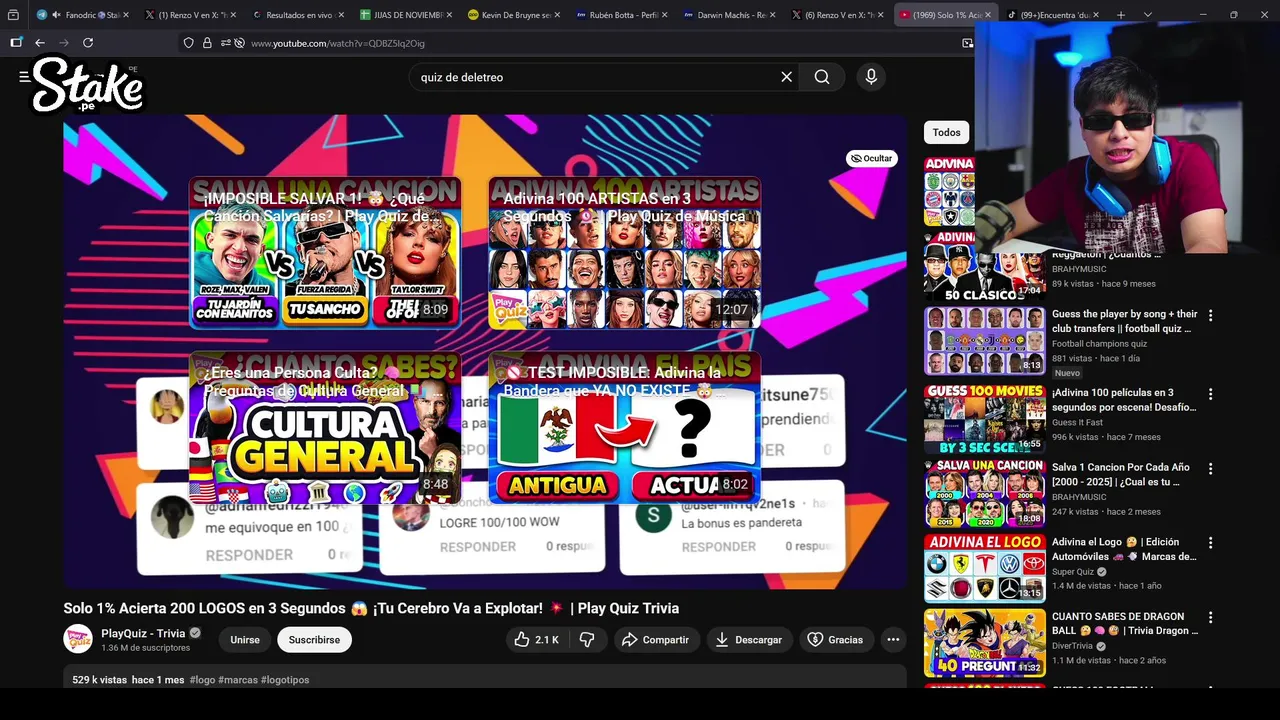Screen dimensions: 1280x720
Task: Click the PlayQuiz channel avatar
Action: [x=78, y=639]
